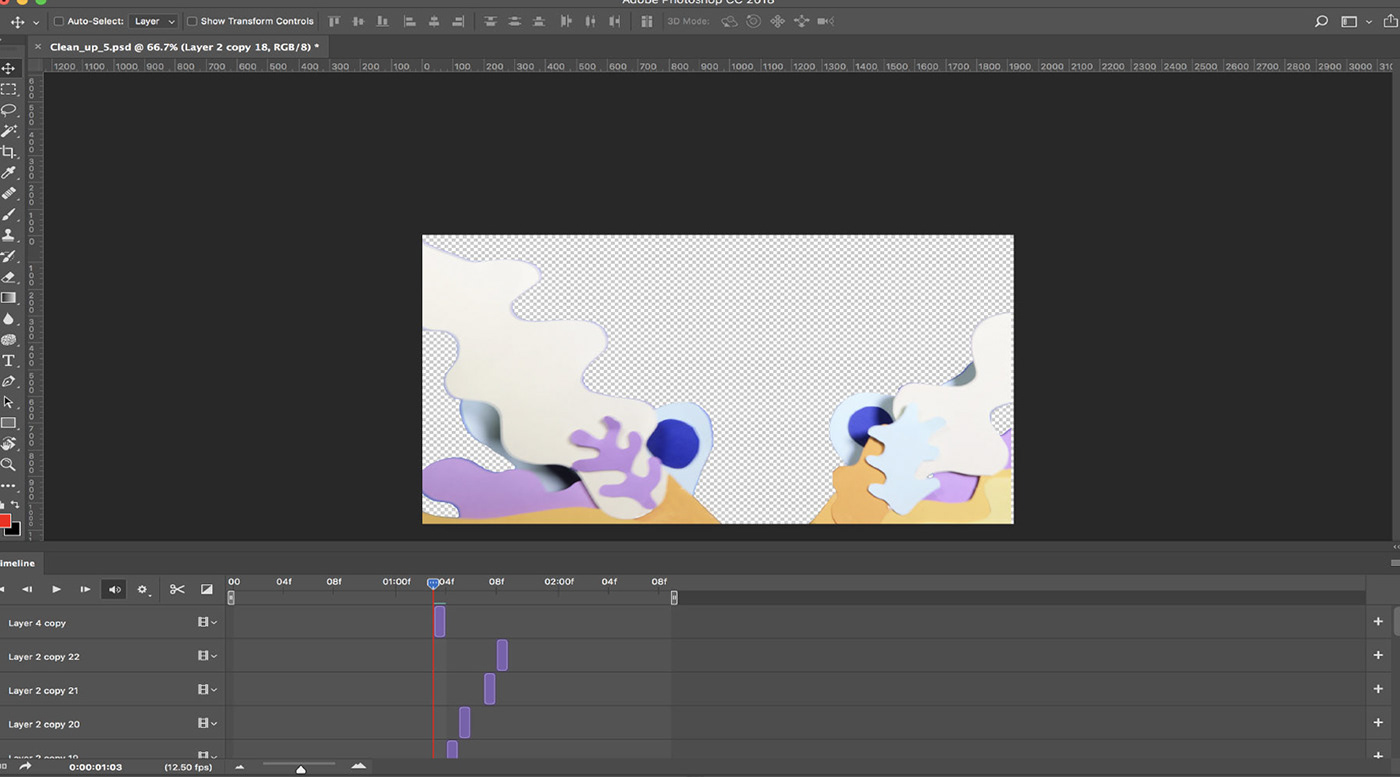Screen dimensions: 1400x777
Task: Switch to the Clean_up_5.psd document tab
Action: (x=185, y=47)
